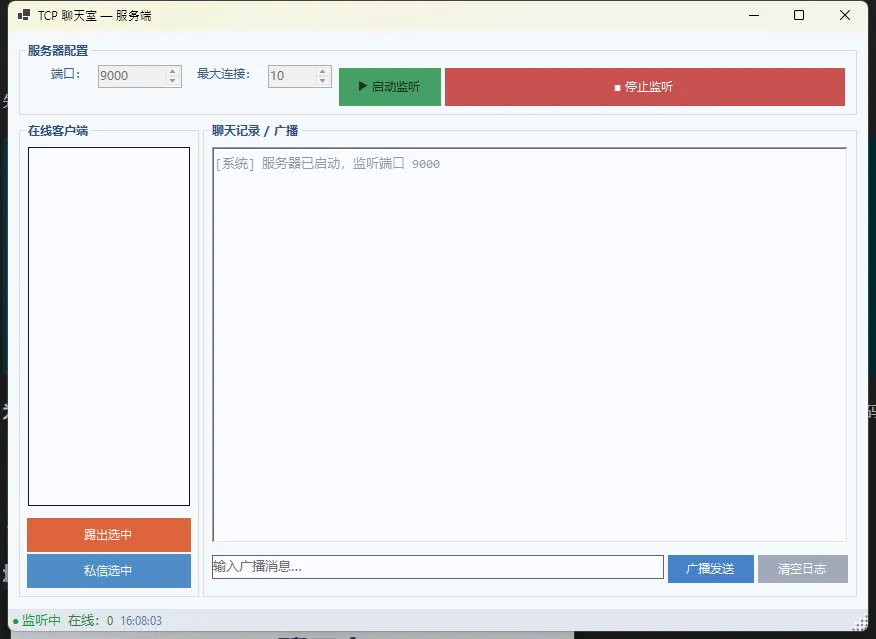
Task: Kick the selected client with 踢出选中
Action: tap(109, 535)
